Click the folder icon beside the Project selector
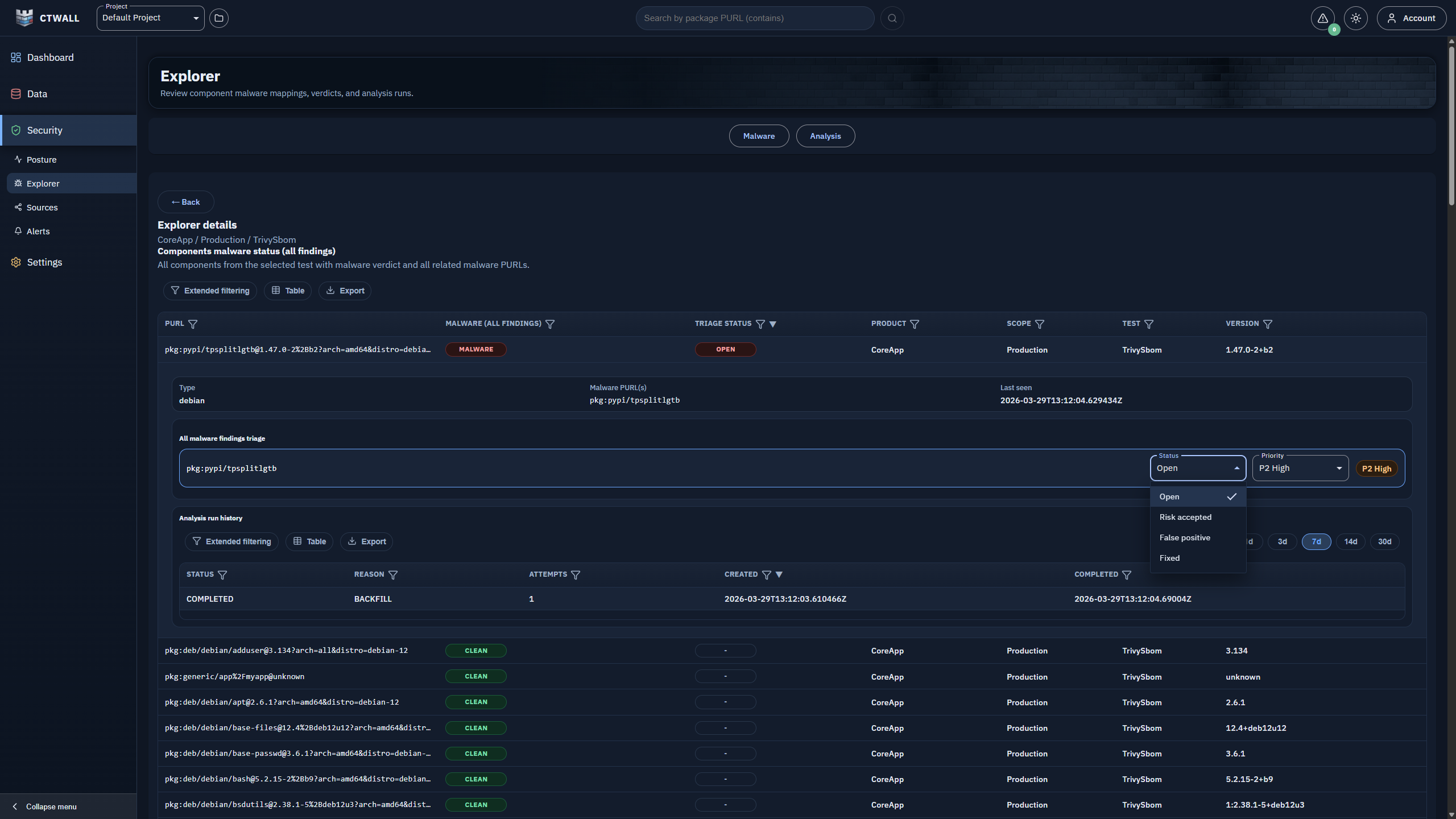Image resolution: width=1456 pixels, height=819 pixels. click(x=219, y=18)
